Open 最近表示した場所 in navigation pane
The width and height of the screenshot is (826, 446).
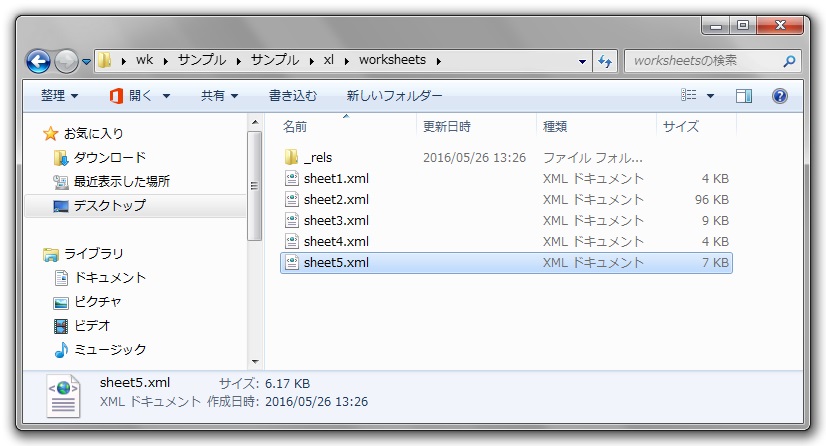pos(122,182)
